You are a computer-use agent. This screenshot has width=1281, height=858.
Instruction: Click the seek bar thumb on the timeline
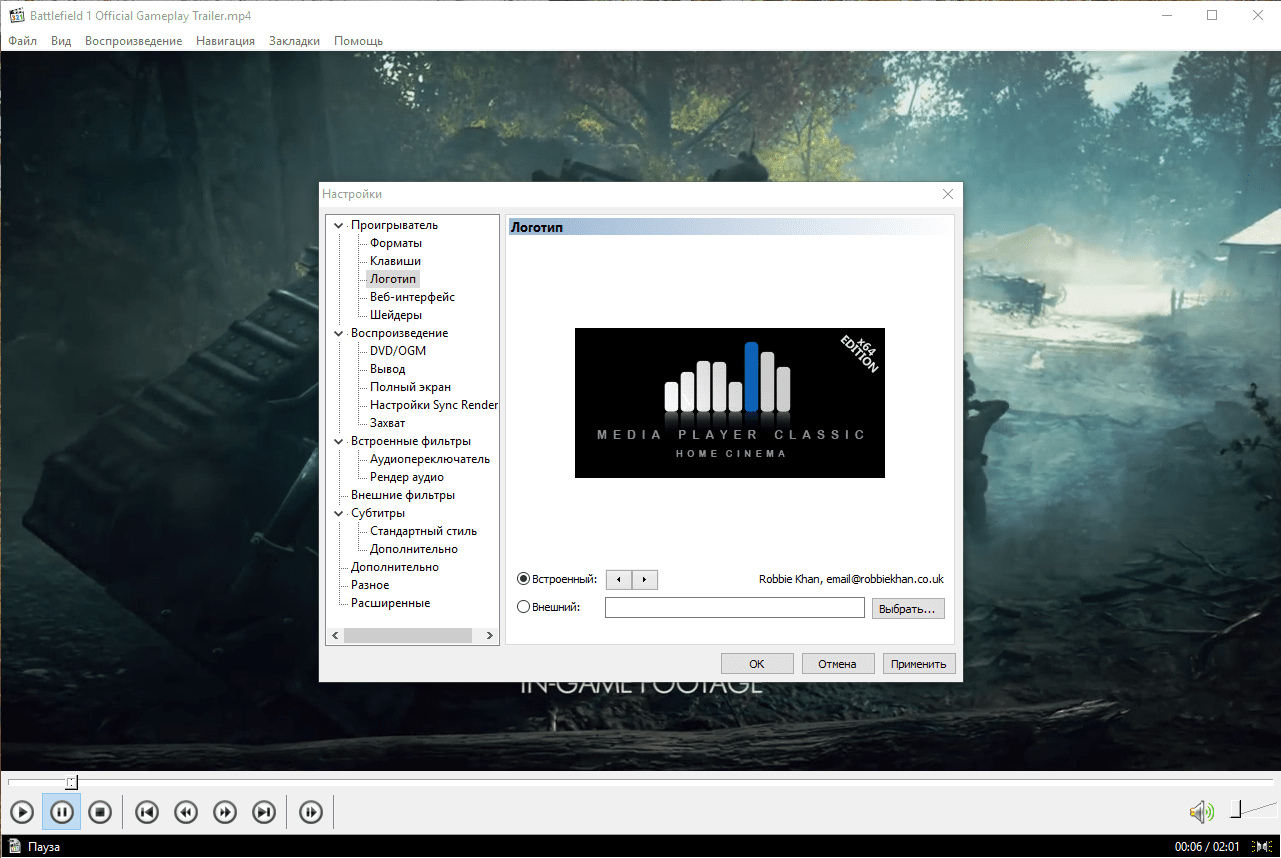(72, 782)
